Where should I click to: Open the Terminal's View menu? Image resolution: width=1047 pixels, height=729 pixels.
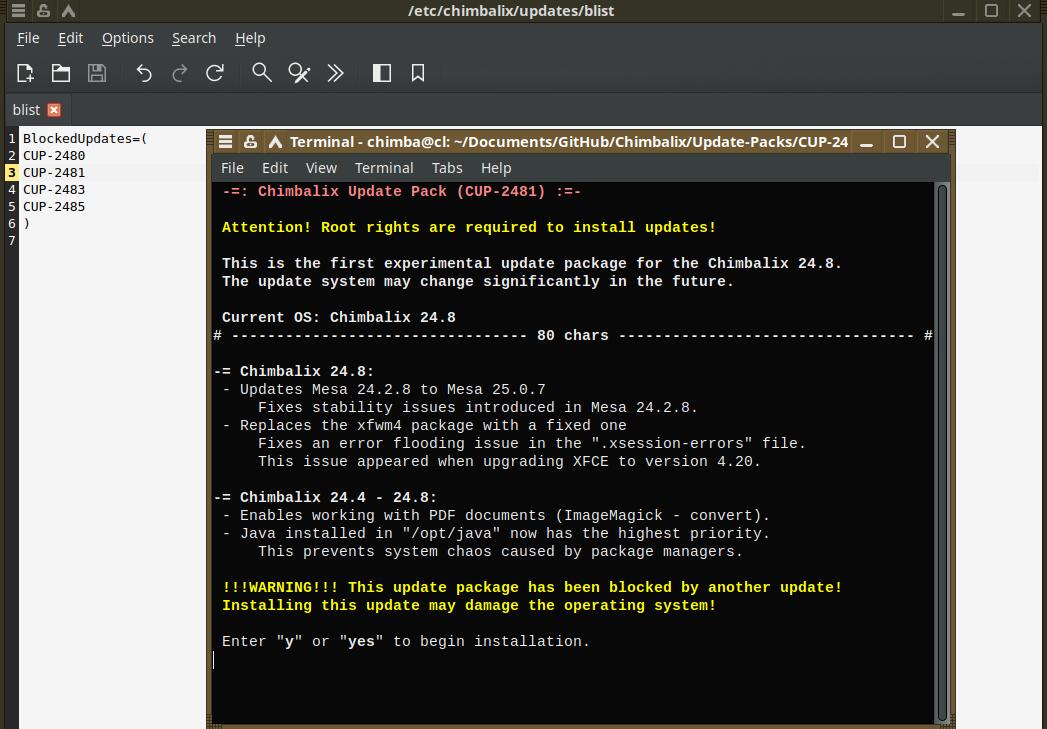click(x=321, y=168)
